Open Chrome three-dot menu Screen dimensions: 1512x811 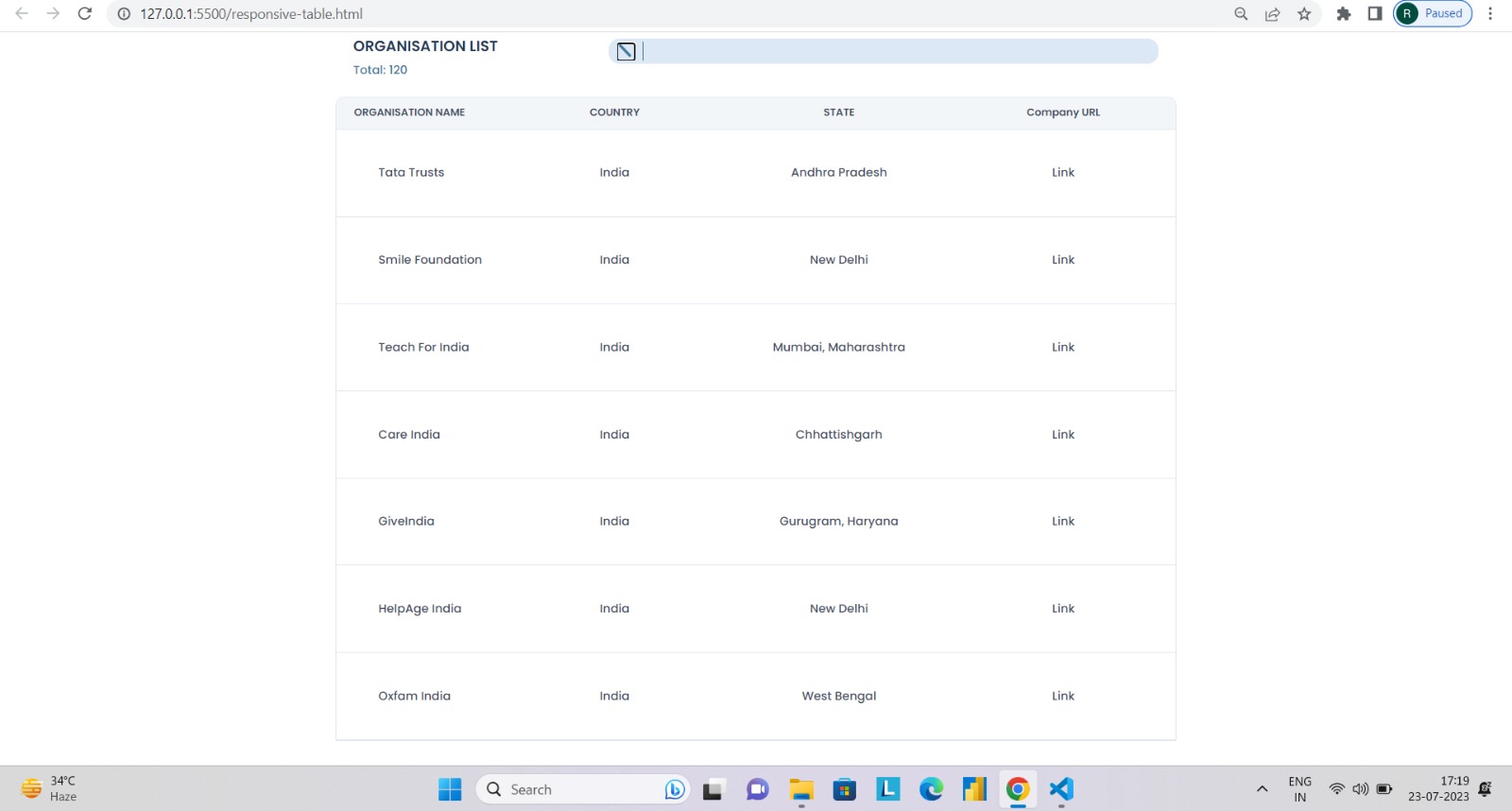pyautogui.click(x=1490, y=14)
